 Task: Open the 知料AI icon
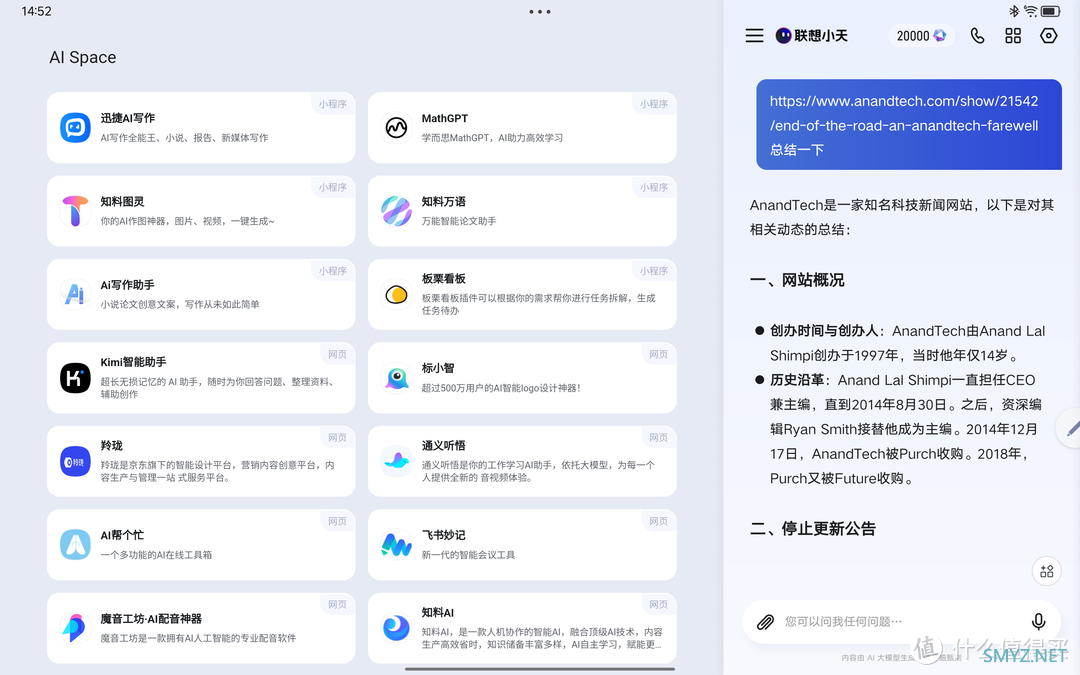[396, 628]
